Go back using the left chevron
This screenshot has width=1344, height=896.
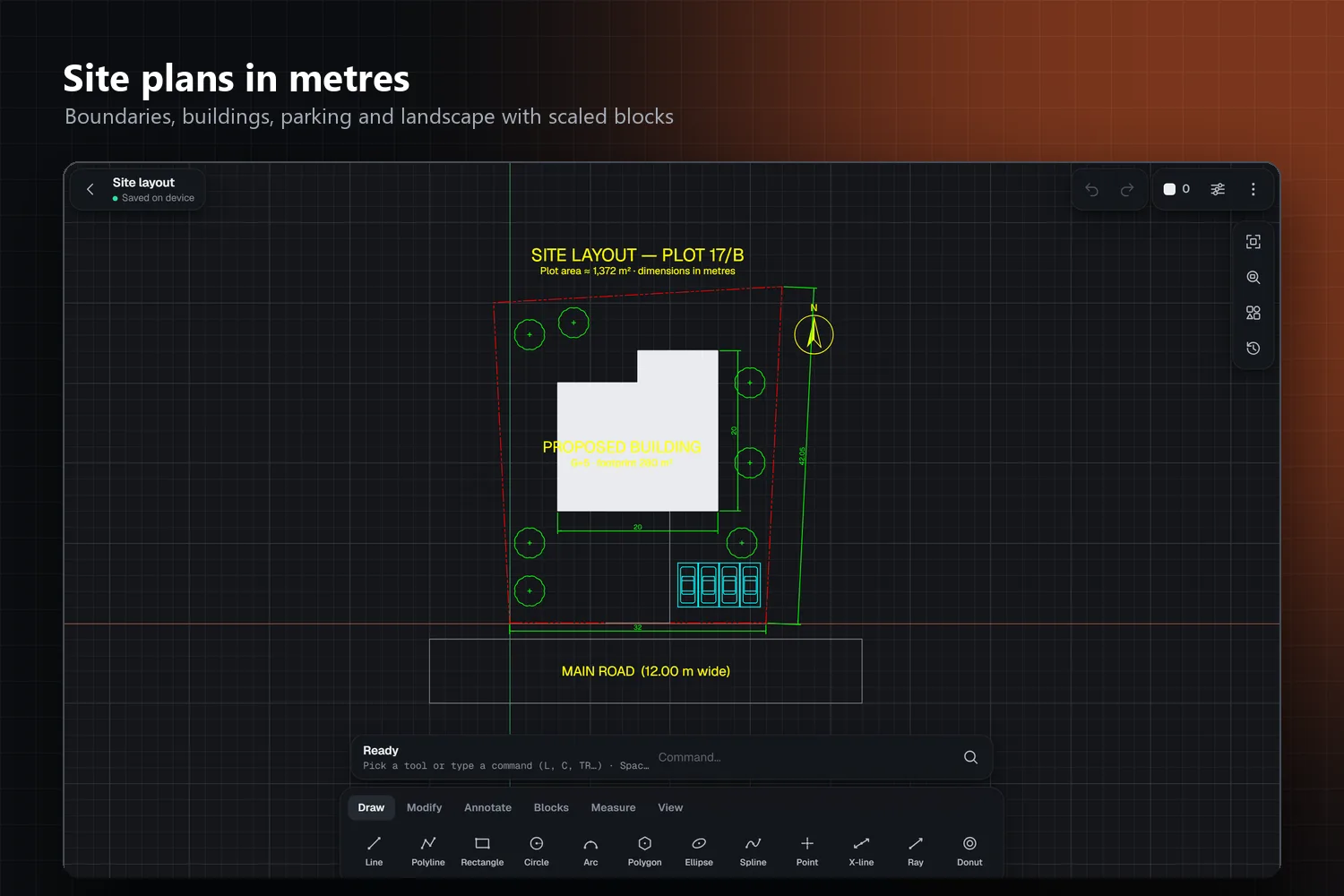(90, 189)
